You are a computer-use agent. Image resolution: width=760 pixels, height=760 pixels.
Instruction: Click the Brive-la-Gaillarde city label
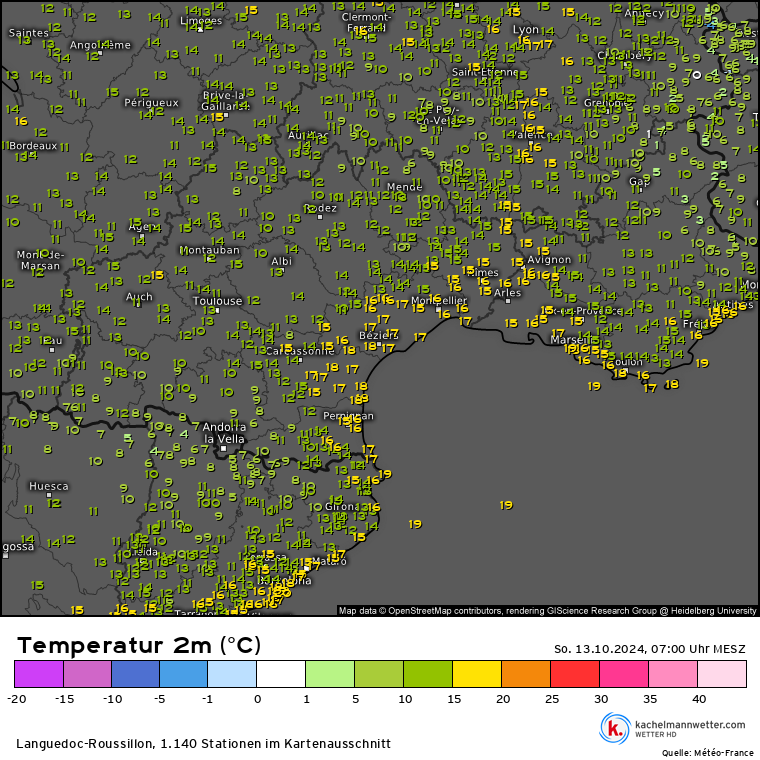[x=224, y=100]
